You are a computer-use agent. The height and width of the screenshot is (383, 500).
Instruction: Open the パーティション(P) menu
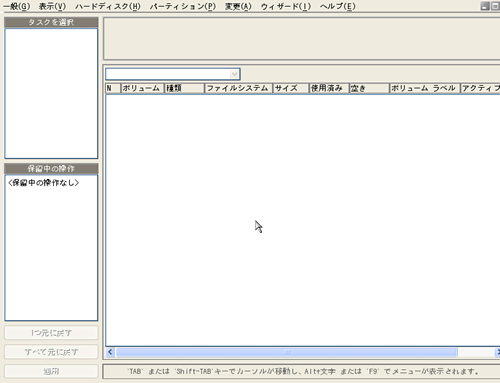pyautogui.click(x=183, y=6)
